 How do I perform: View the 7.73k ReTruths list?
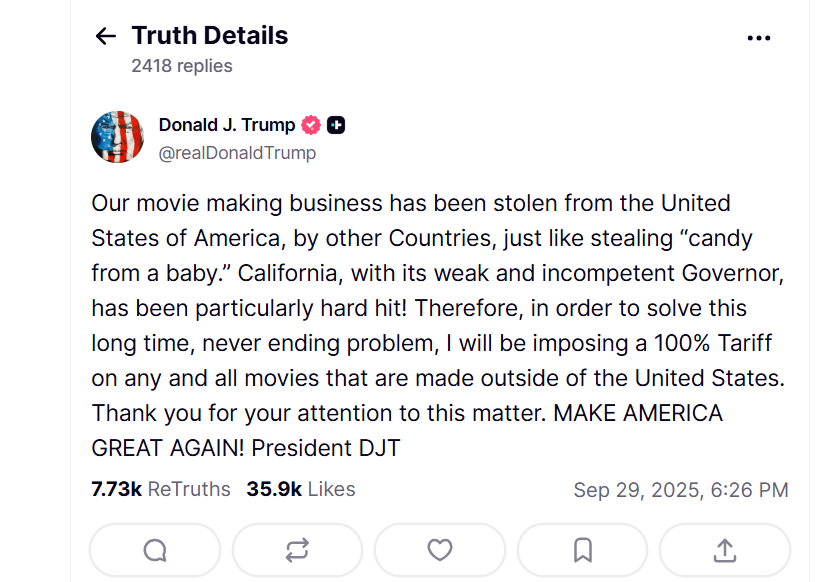point(161,490)
